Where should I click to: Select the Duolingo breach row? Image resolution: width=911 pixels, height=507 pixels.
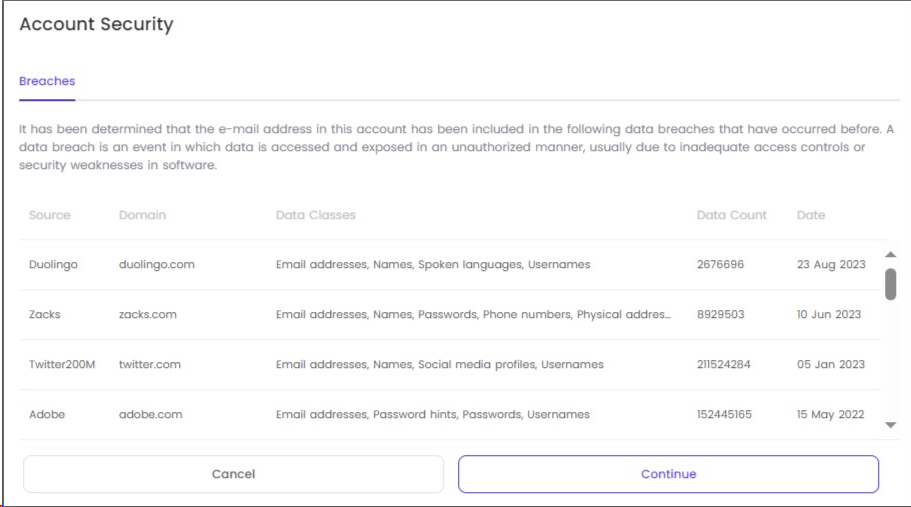(450, 265)
